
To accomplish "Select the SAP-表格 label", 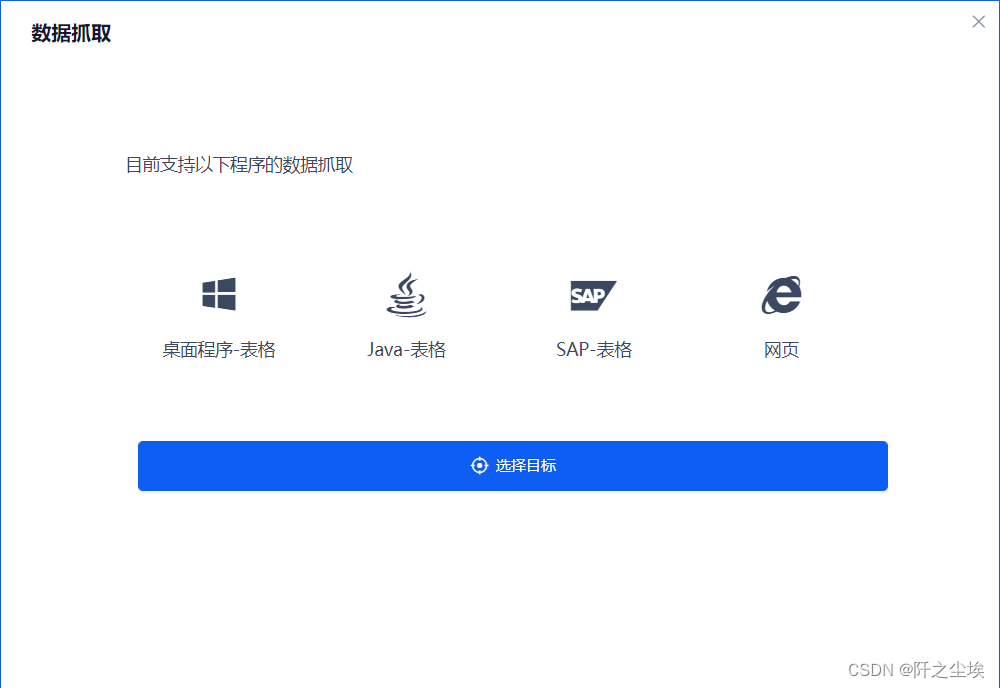I will pos(594,350).
